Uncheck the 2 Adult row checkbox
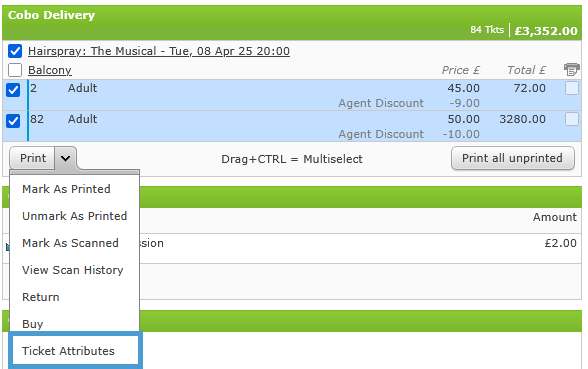This screenshot has width=588, height=369. click(x=13, y=90)
